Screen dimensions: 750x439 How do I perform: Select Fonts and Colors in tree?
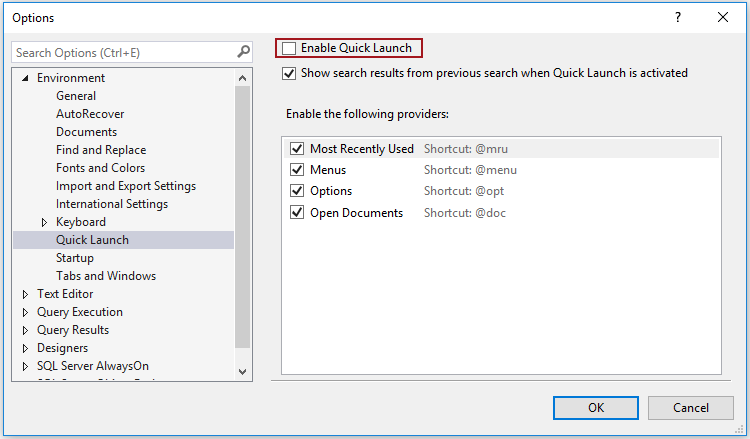(x=100, y=168)
